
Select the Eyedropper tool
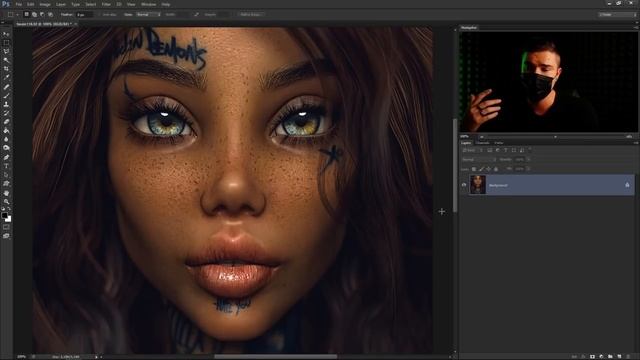6,77
